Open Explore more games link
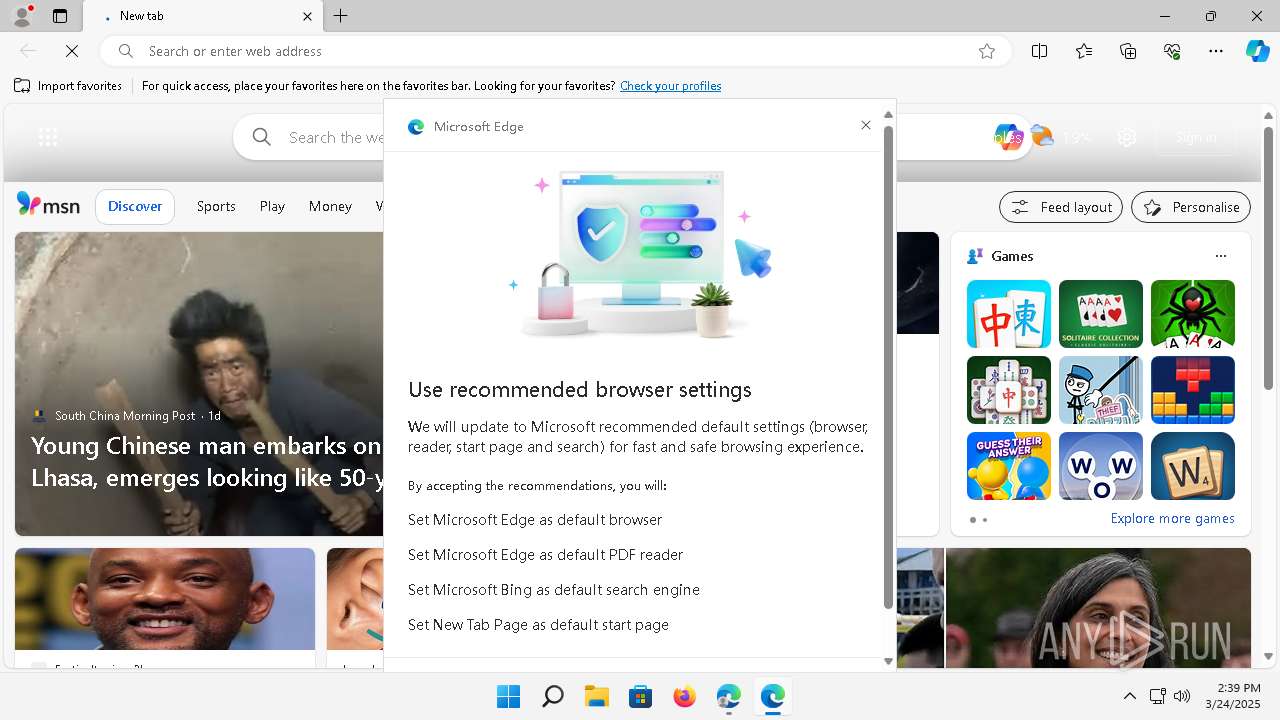 tap(1172, 518)
